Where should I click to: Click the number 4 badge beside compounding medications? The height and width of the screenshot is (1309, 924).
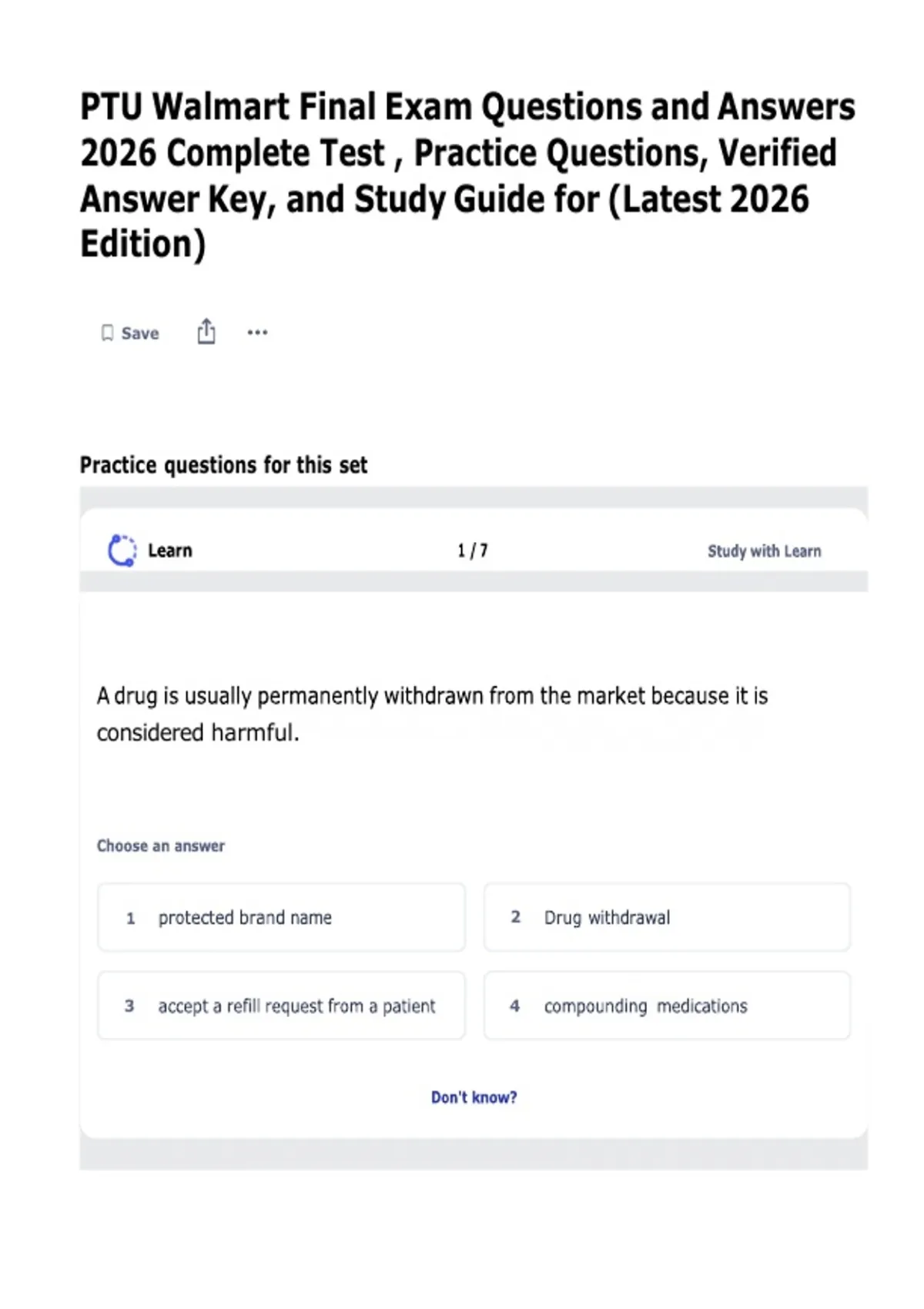pyautogui.click(x=515, y=1006)
